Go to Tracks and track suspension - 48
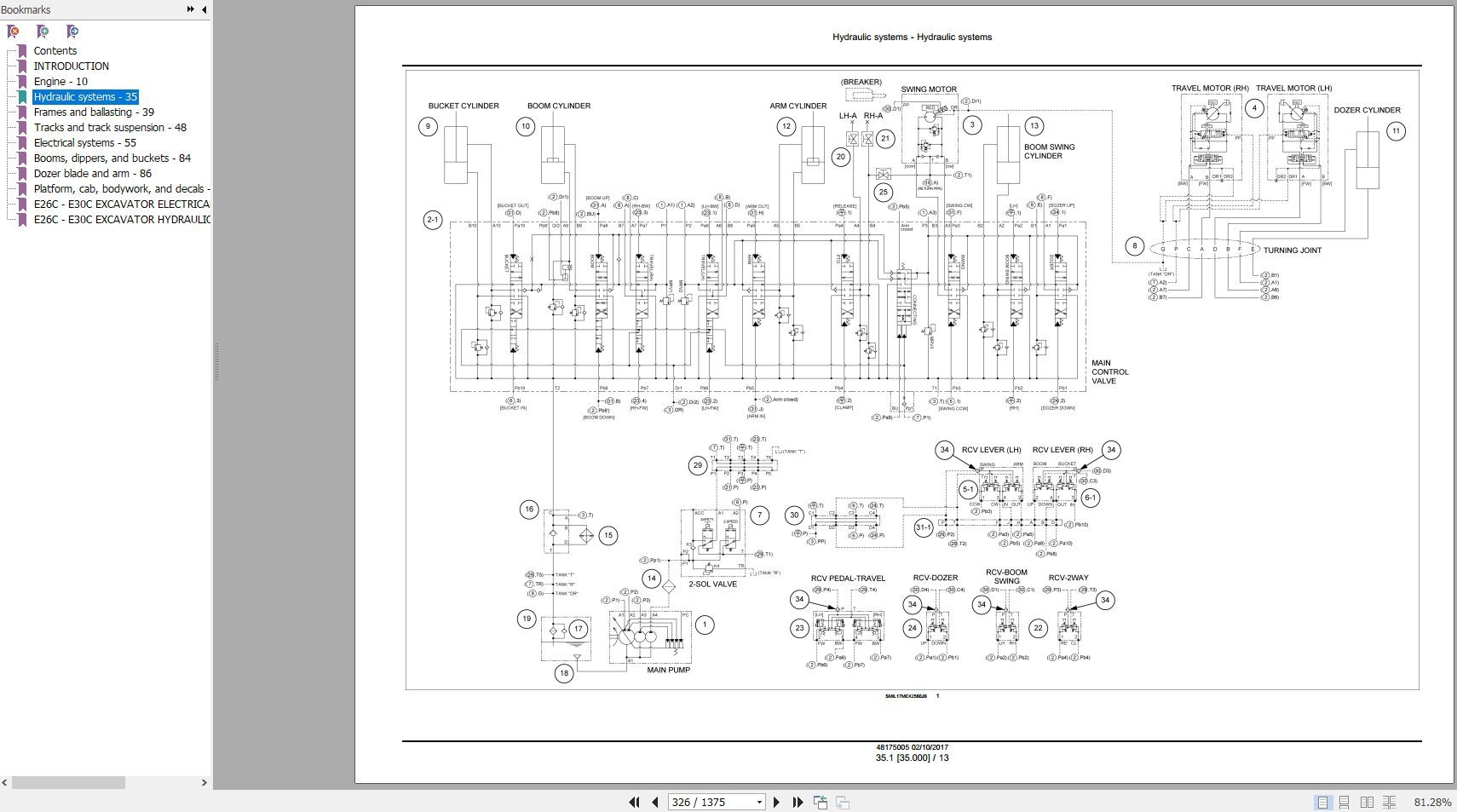 click(113, 127)
